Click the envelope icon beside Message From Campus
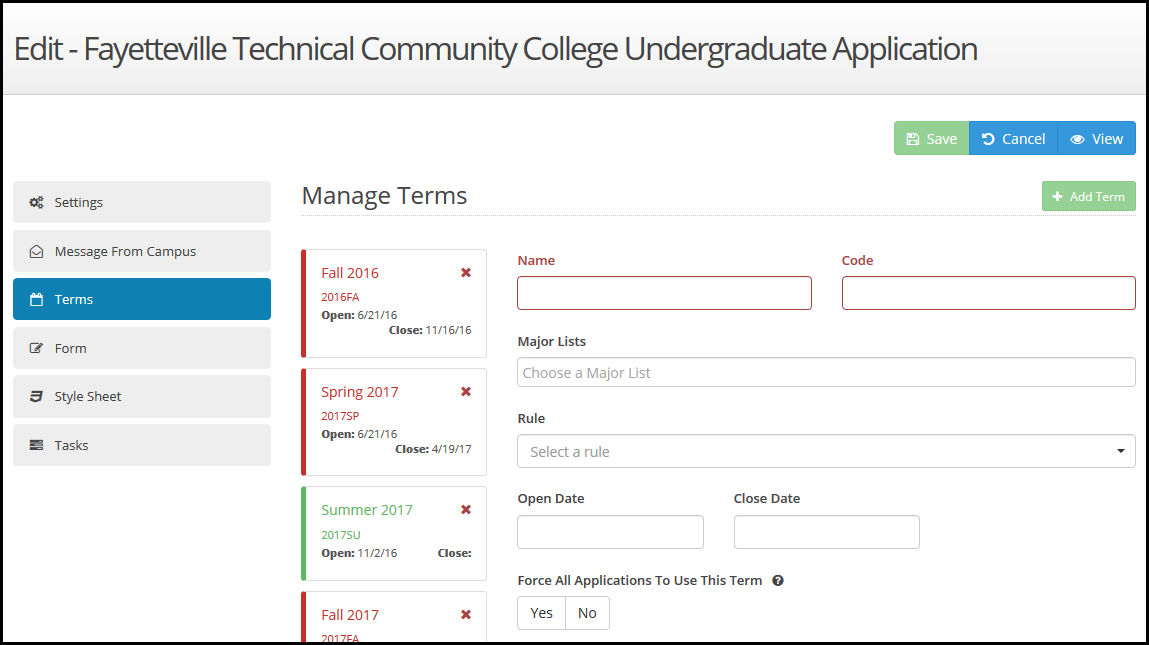The height and width of the screenshot is (645, 1149). click(x=39, y=251)
